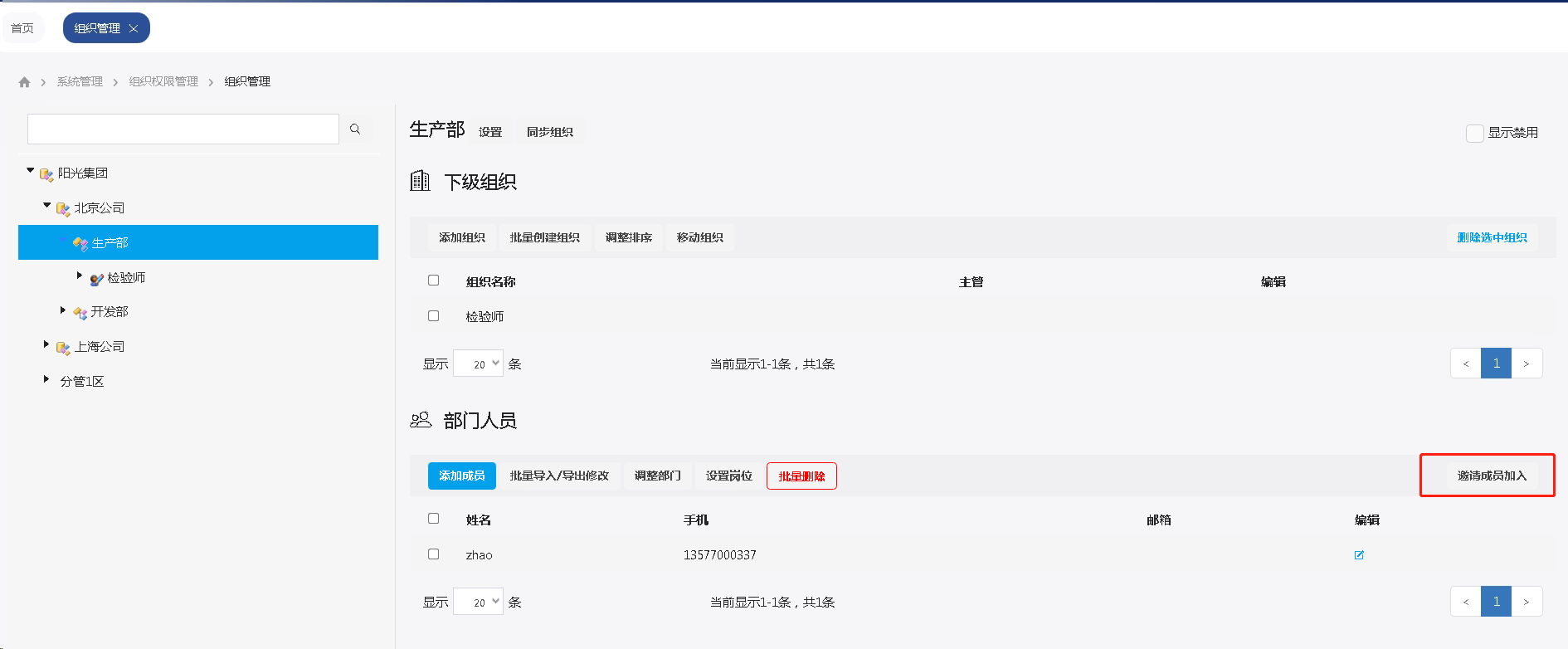Expand the 检验师 tree node

click(x=80, y=276)
